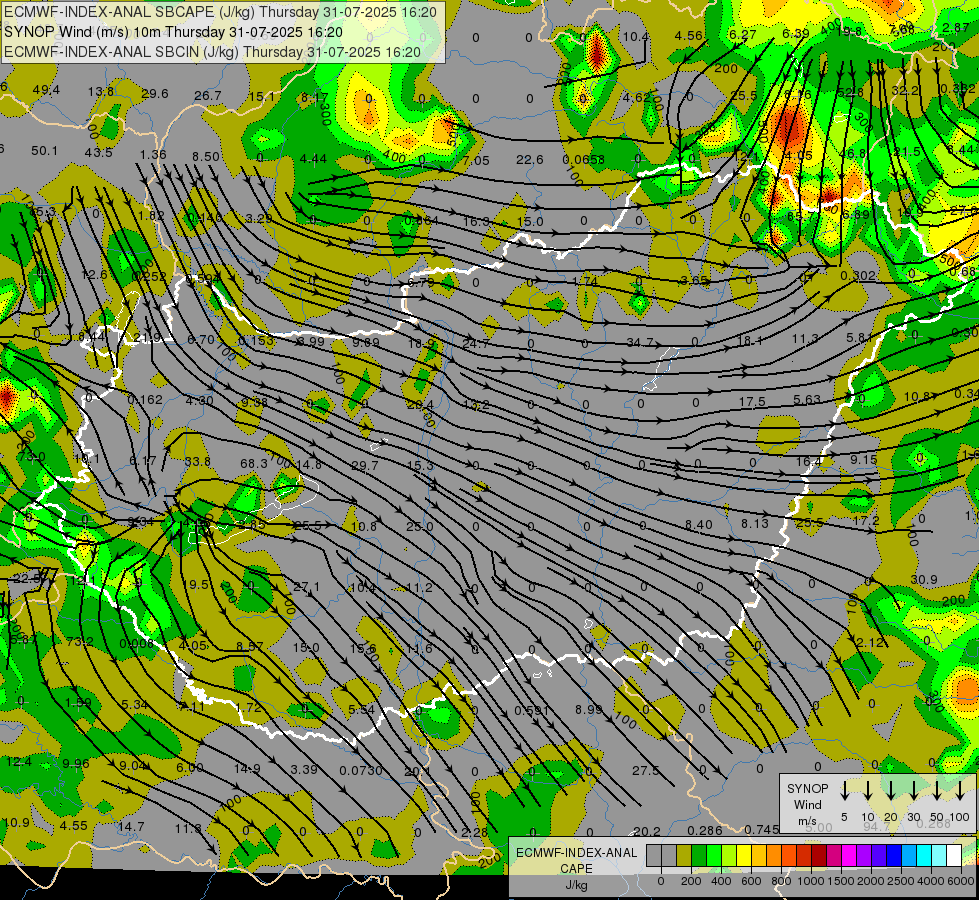Click the 600 tick label under CAPE colorbar
979x900 pixels.
(751, 881)
